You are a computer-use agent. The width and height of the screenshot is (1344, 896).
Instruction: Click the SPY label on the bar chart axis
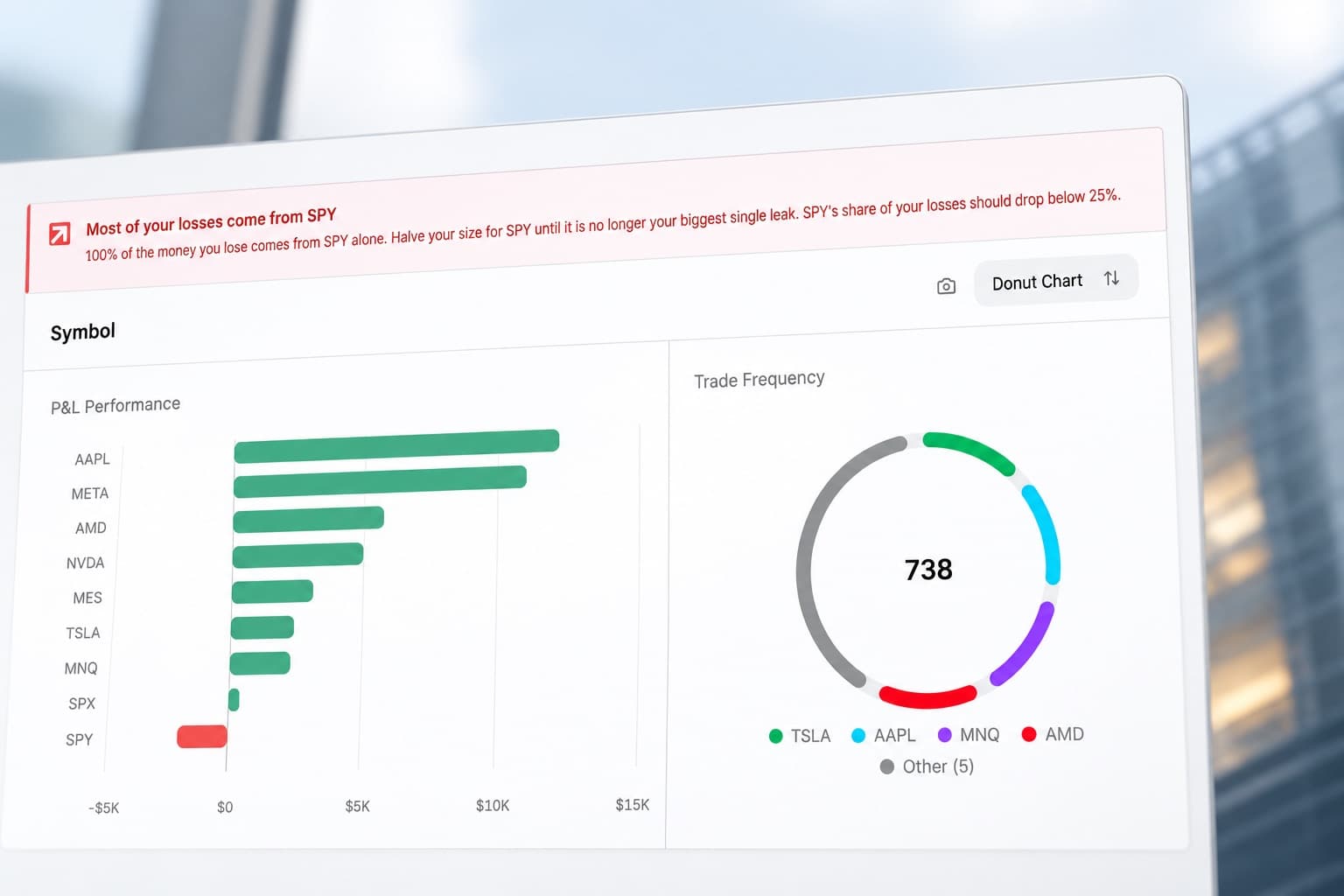click(x=79, y=739)
